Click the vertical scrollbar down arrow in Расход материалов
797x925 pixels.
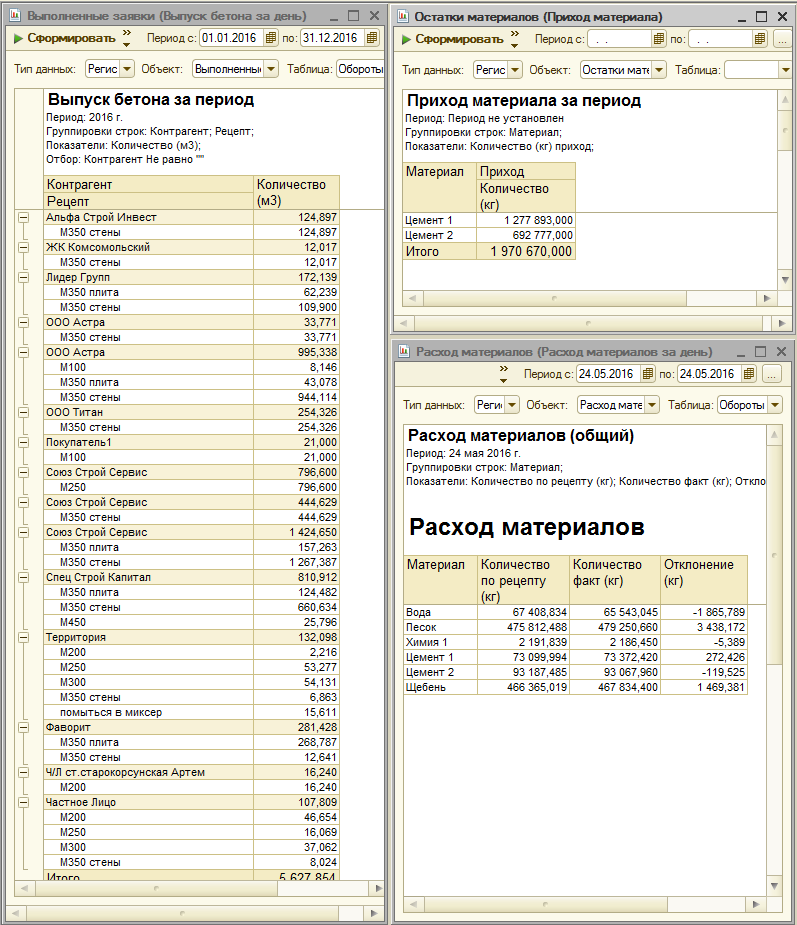coord(774,886)
